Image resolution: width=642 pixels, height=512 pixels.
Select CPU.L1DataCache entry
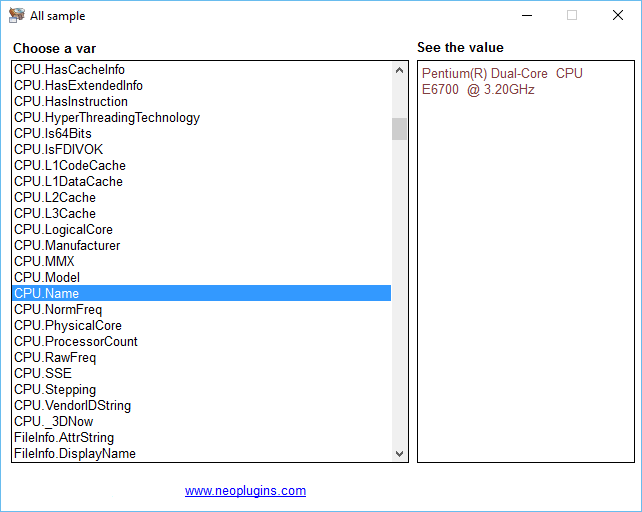[x=201, y=181]
